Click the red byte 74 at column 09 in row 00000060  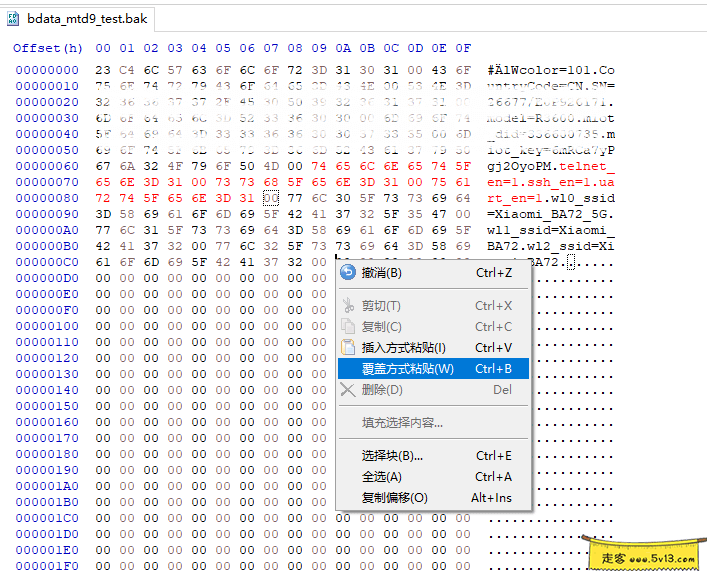319,166
